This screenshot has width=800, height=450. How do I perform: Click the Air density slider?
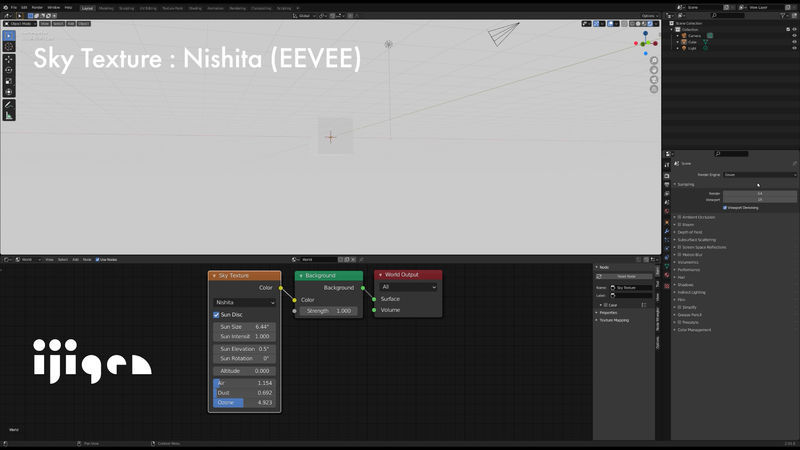tap(245, 383)
